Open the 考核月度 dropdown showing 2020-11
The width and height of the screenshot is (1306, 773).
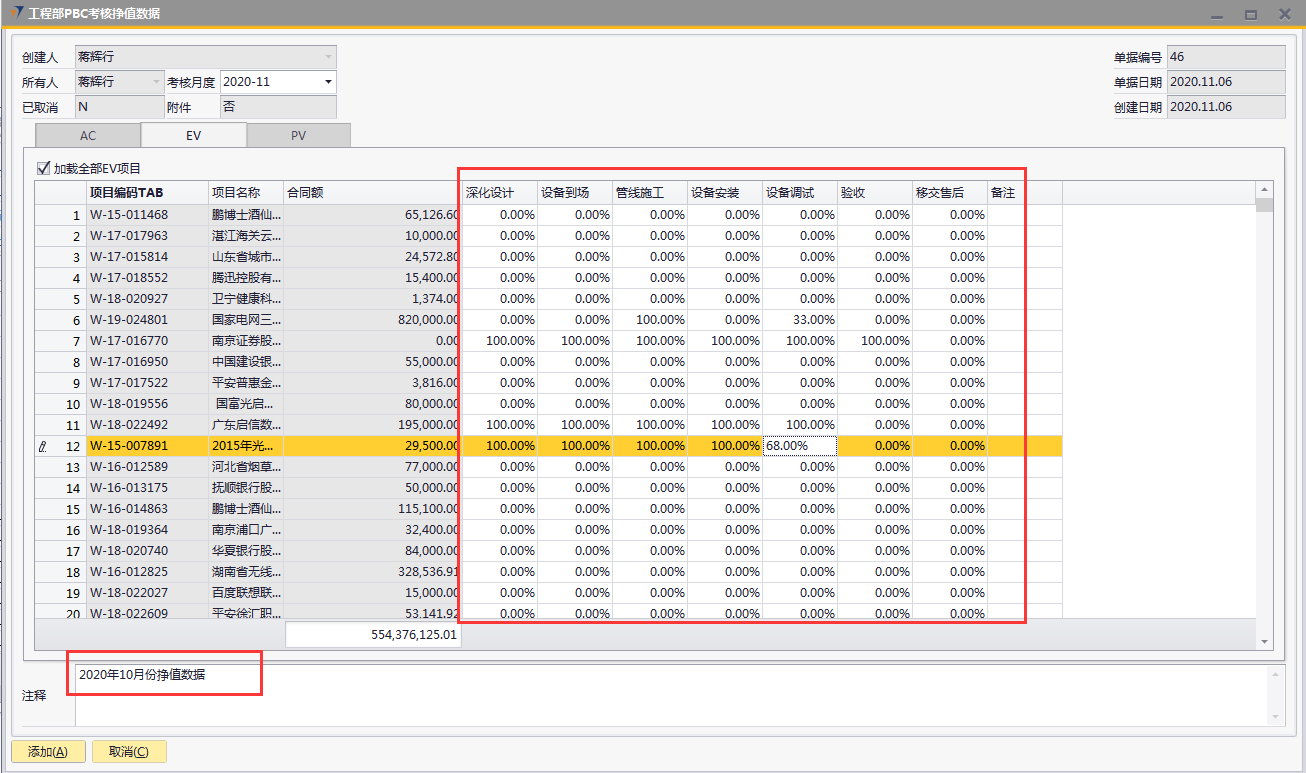point(328,82)
